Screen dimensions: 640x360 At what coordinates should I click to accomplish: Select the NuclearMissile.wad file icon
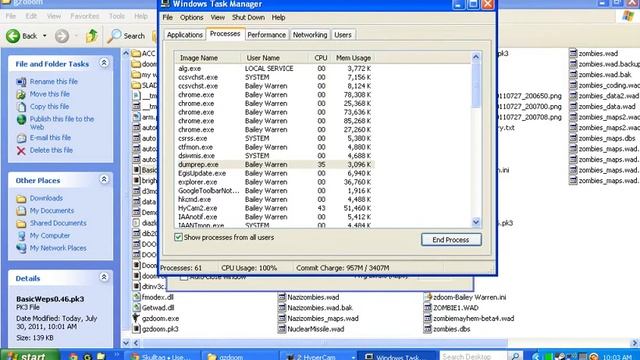tap(282, 329)
